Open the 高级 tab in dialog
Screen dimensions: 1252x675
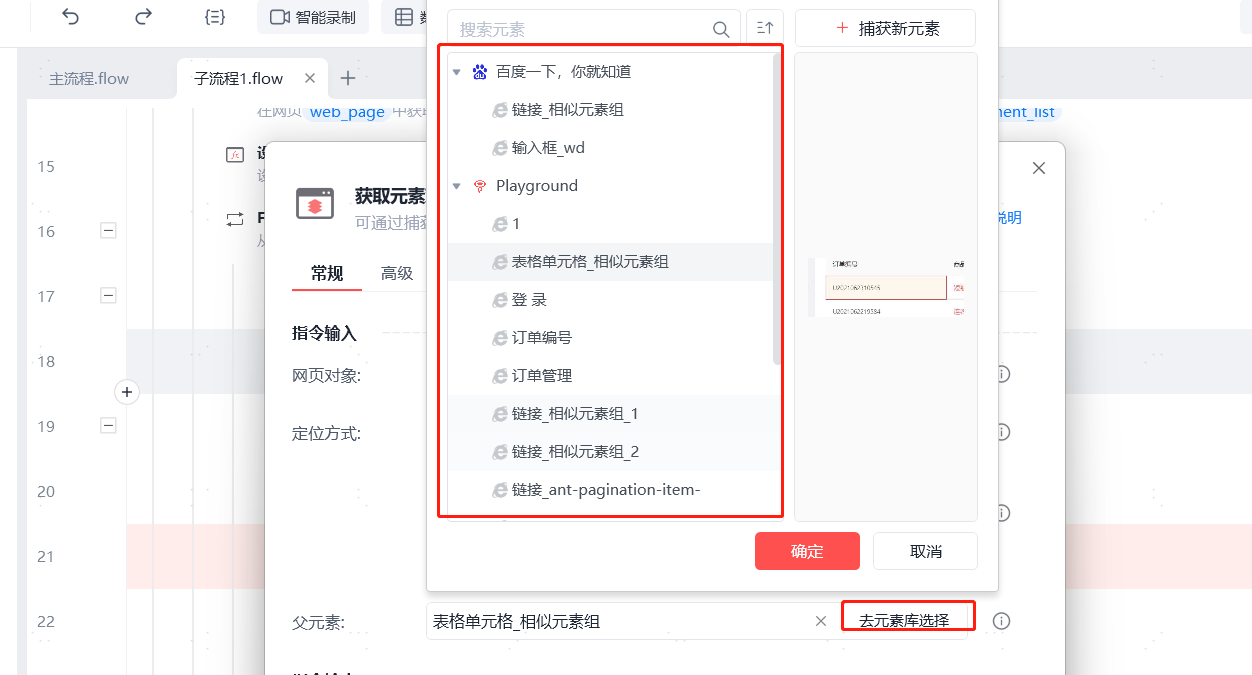pos(397,273)
